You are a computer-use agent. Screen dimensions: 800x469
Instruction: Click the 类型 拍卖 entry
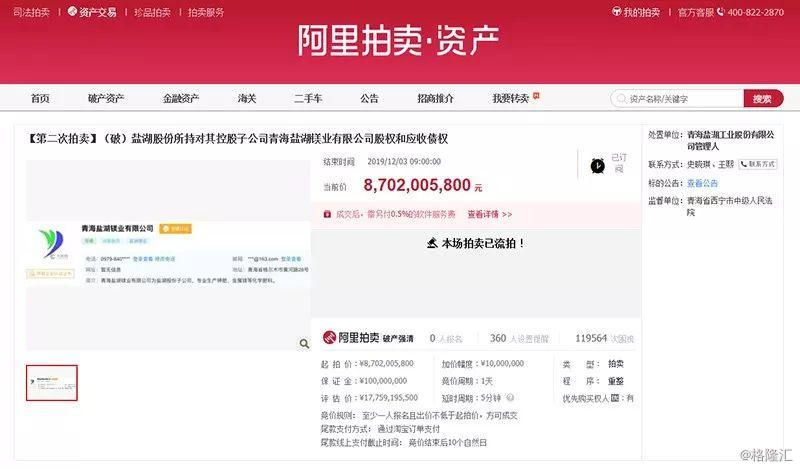pos(593,364)
